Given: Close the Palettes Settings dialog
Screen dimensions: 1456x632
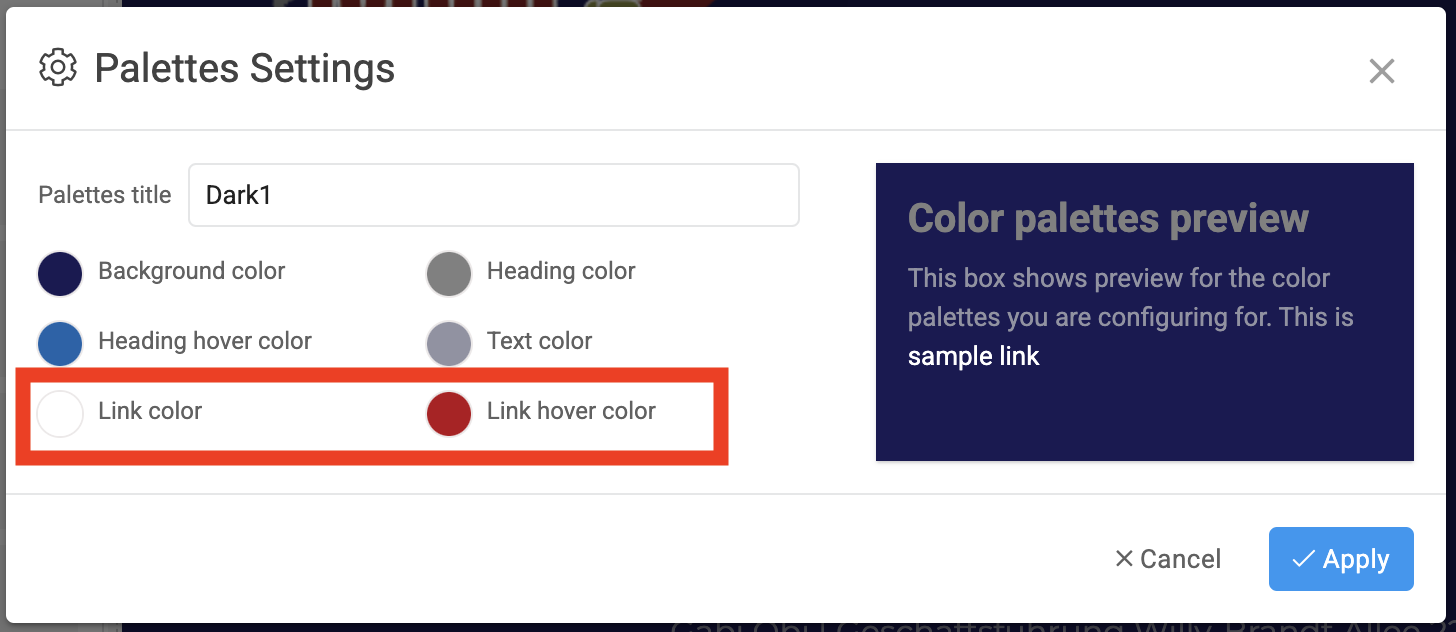Looking at the screenshot, I should tap(1381, 71).
